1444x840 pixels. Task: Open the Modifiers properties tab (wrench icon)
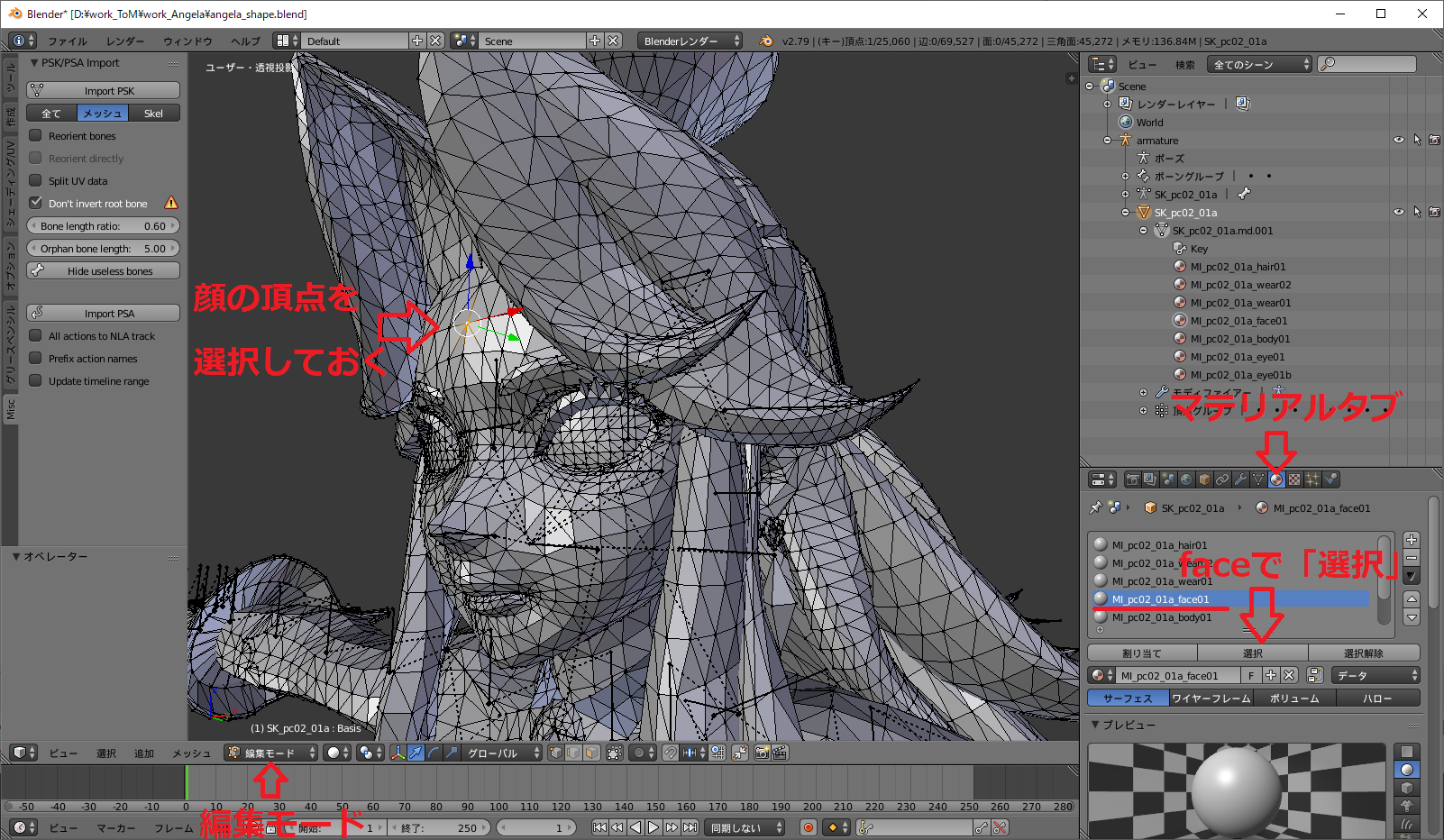click(1240, 479)
